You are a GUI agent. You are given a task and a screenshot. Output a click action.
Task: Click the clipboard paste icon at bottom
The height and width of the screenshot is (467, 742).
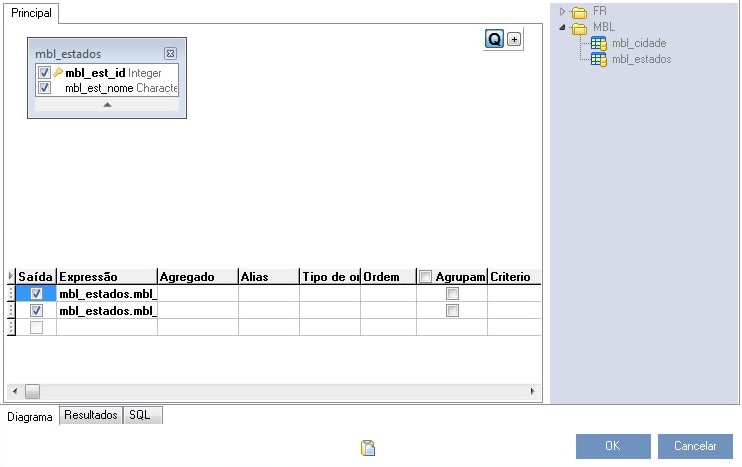[x=368, y=448]
